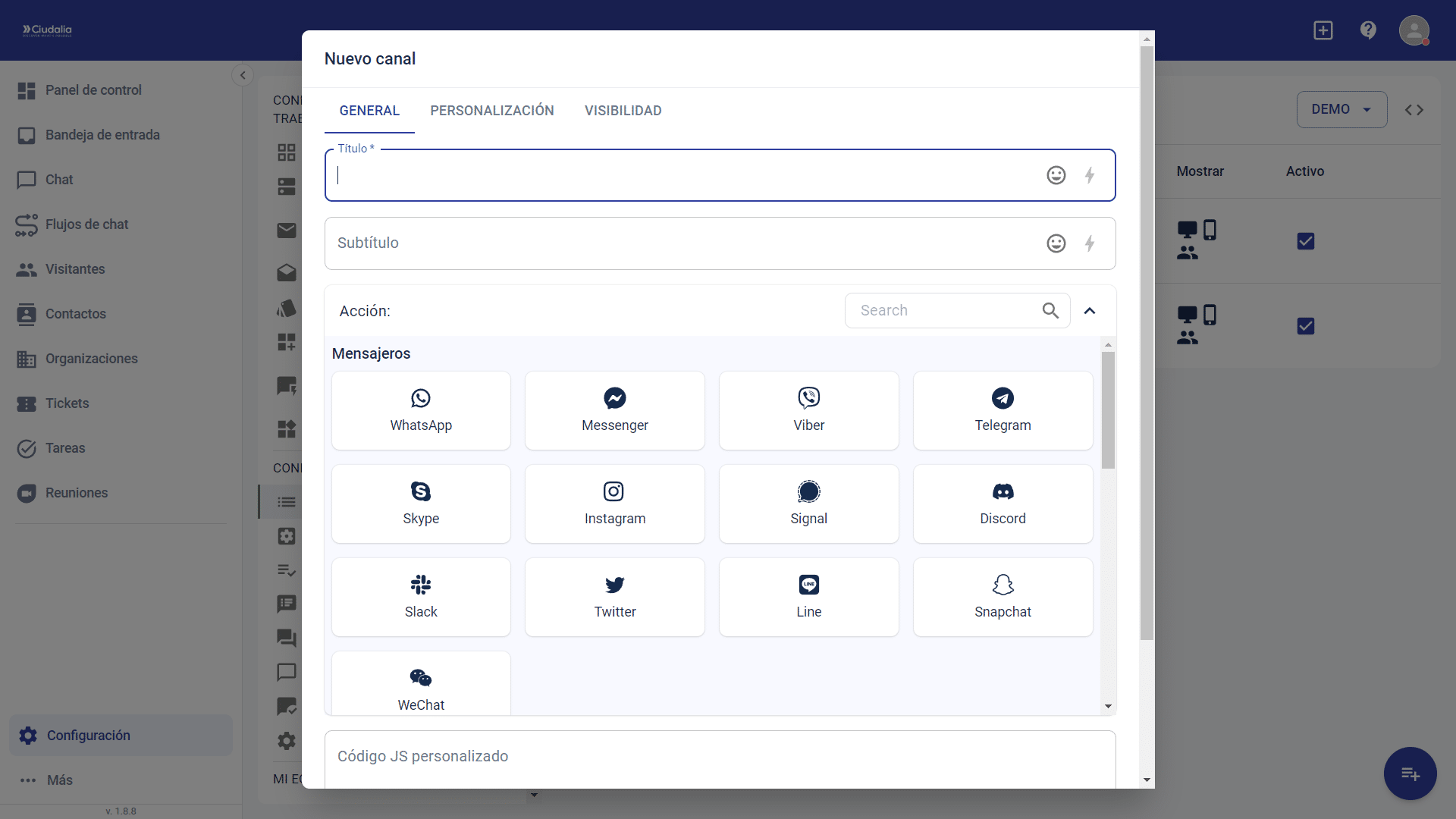Image resolution: width=1456 pixels, height=819 pixels.
Task: Collapse the Acción section chevron
Action: tap(1090, 311)
